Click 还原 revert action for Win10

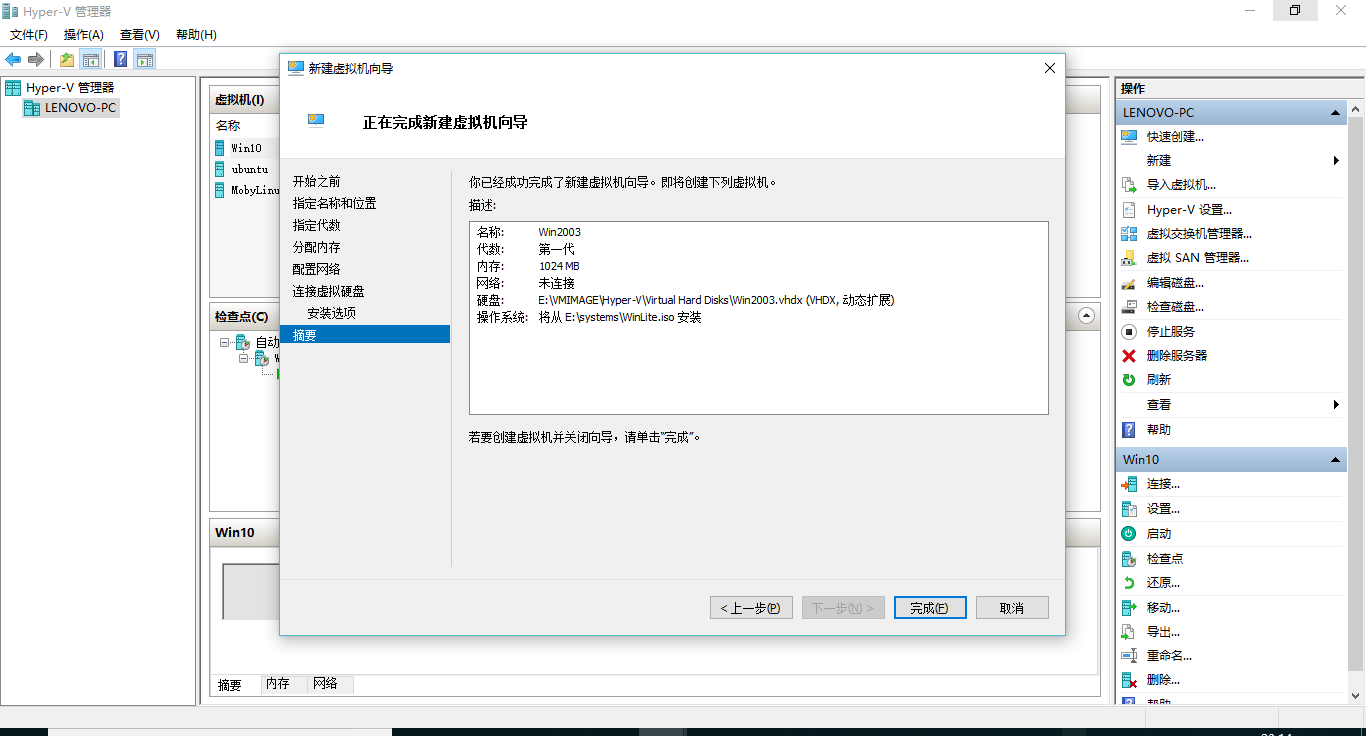click(x=1163, y=583)
